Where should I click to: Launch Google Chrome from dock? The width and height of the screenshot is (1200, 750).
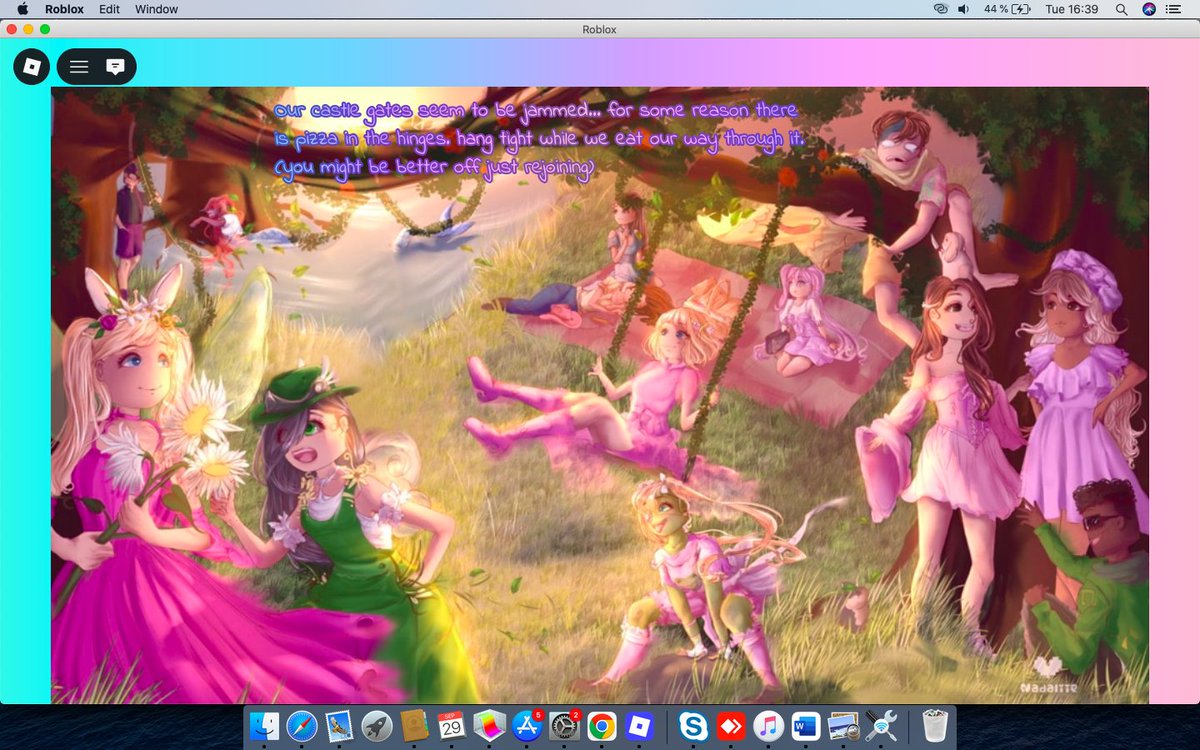pos(601,727)
